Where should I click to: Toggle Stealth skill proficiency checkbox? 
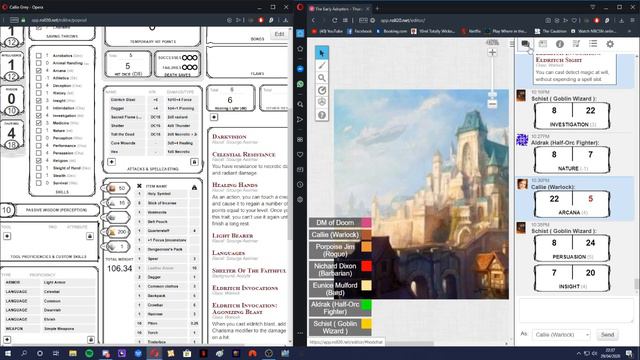(x=39, y=176)
